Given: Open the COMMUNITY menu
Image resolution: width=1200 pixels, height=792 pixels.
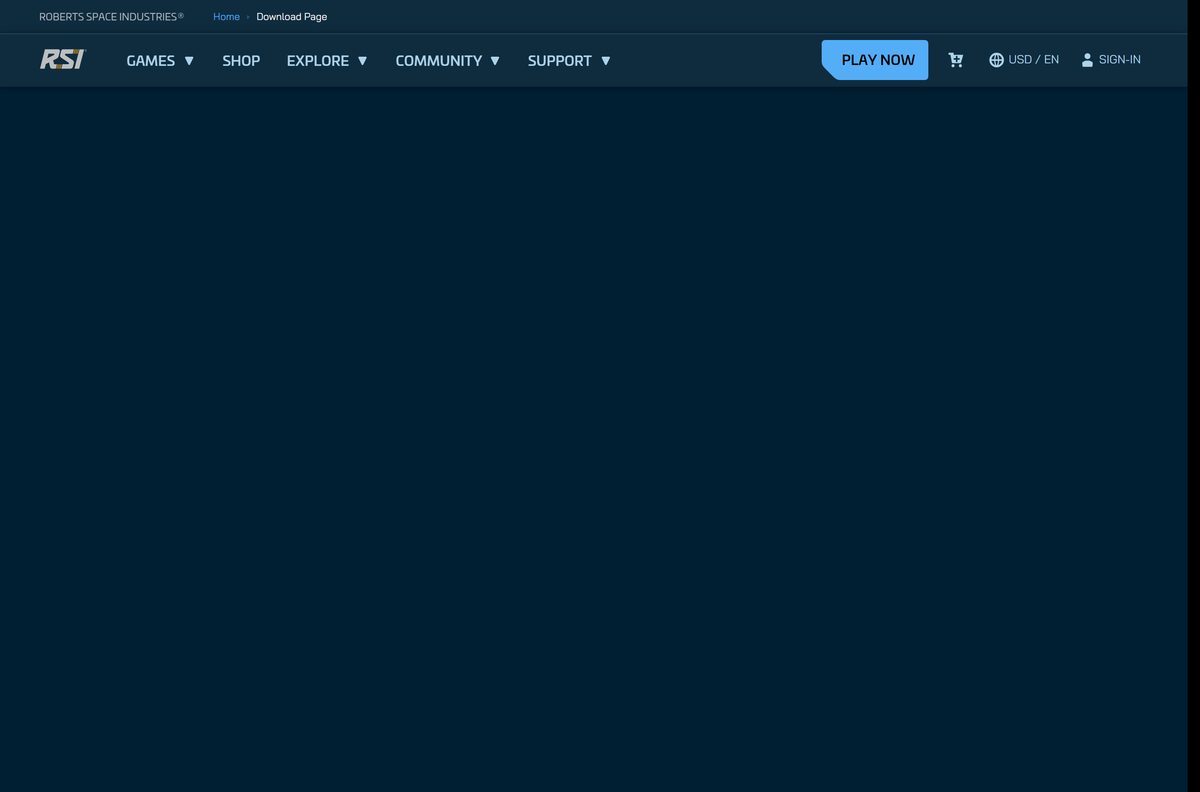Looking at the screenshot, I should click(x=439, y=61).
